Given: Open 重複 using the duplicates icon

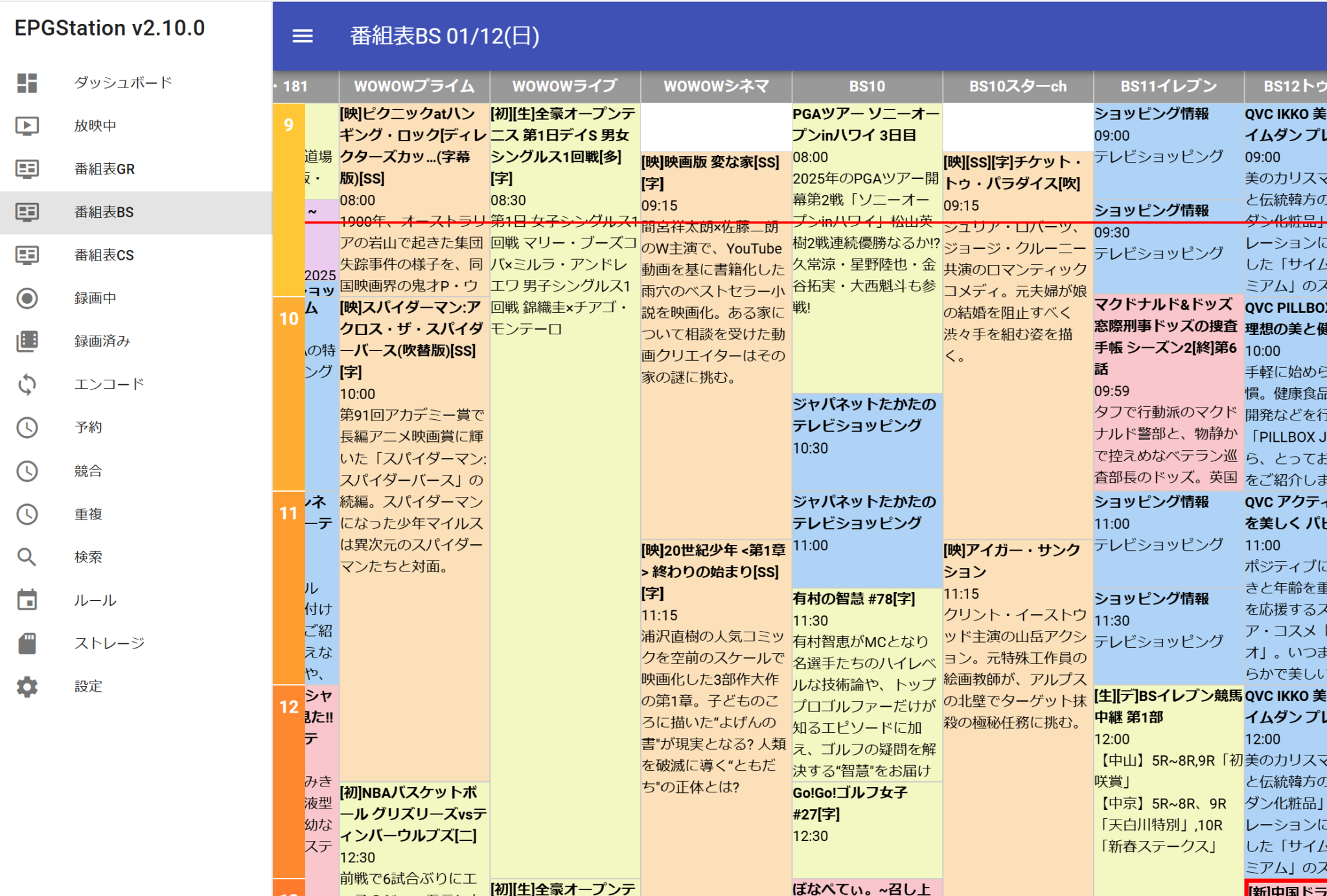Looking at the screenshot, I should click(x=27, y=514).
